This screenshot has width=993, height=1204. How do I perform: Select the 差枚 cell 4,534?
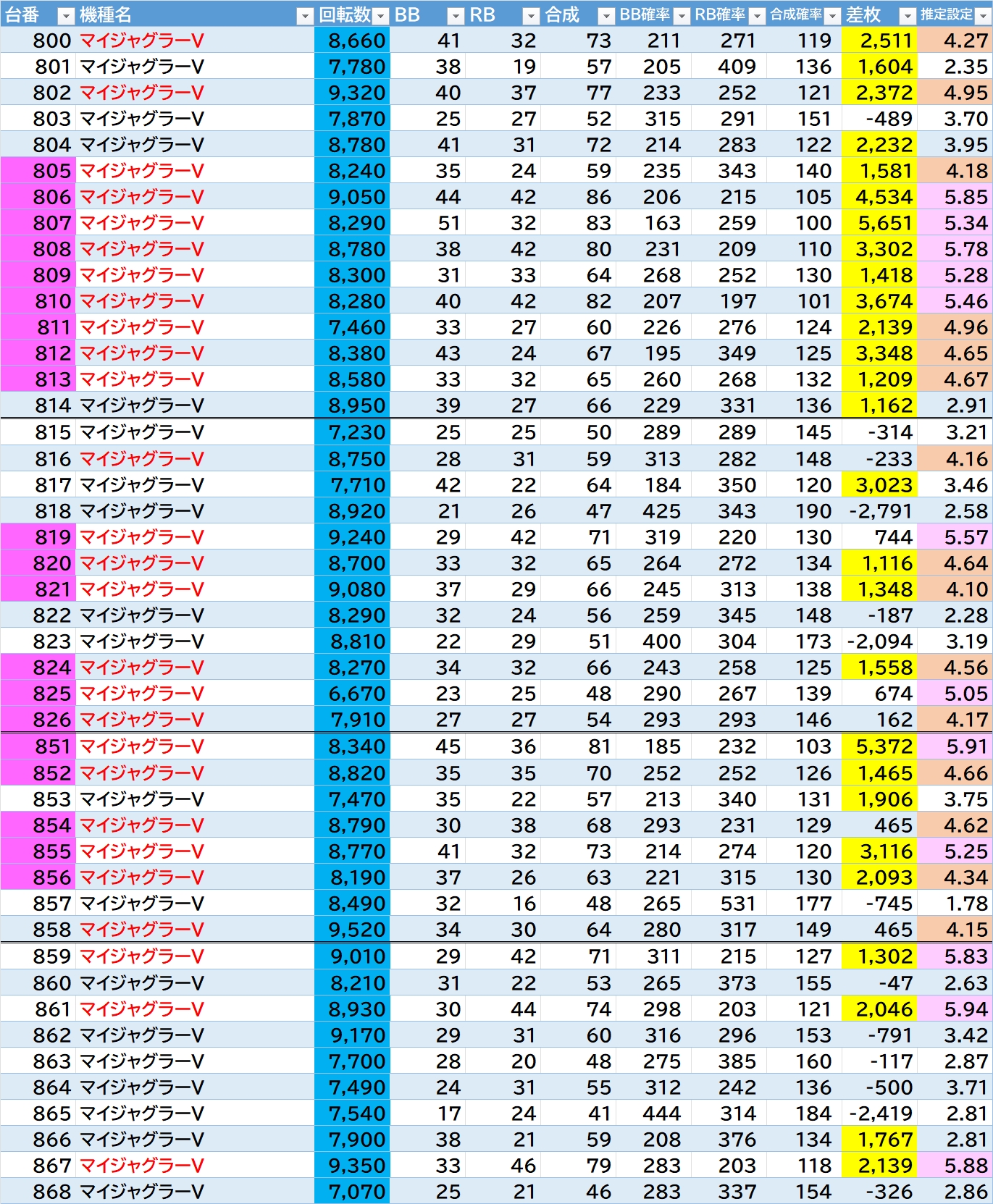point(879,197)
